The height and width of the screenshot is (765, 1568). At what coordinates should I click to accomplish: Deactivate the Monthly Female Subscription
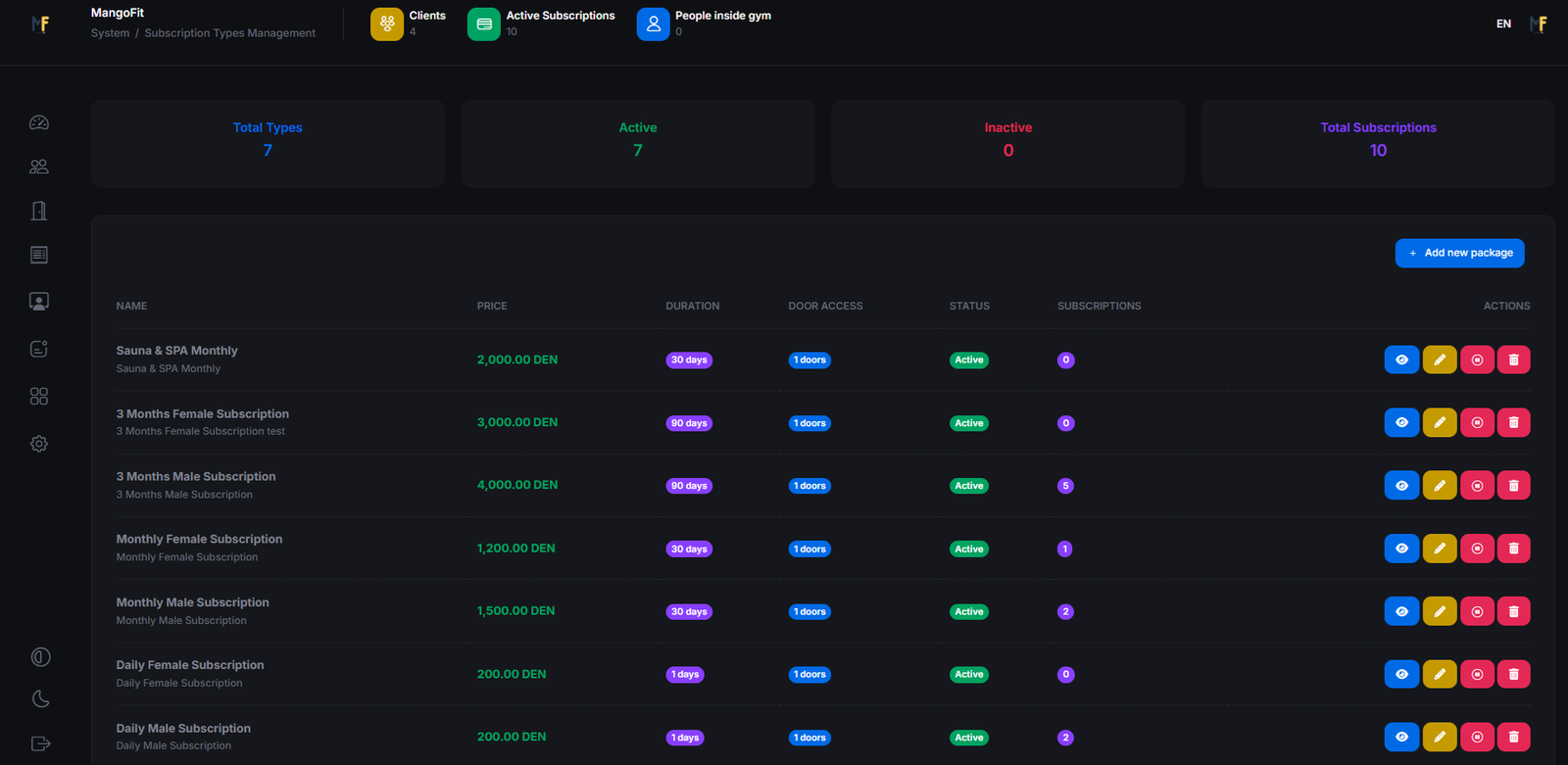click(1477, 549)
